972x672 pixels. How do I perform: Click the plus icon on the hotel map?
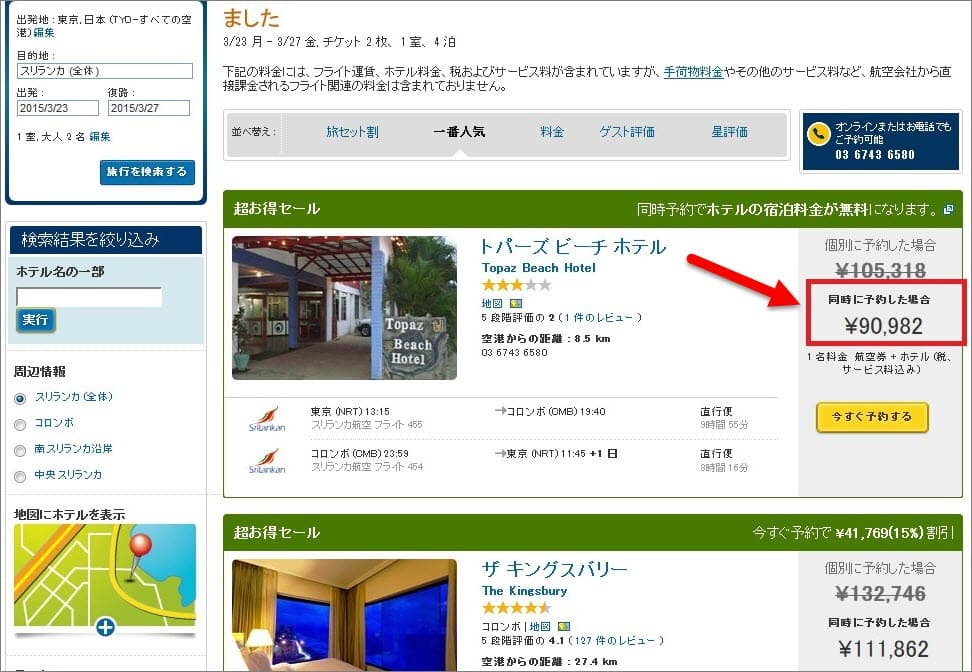105,627
